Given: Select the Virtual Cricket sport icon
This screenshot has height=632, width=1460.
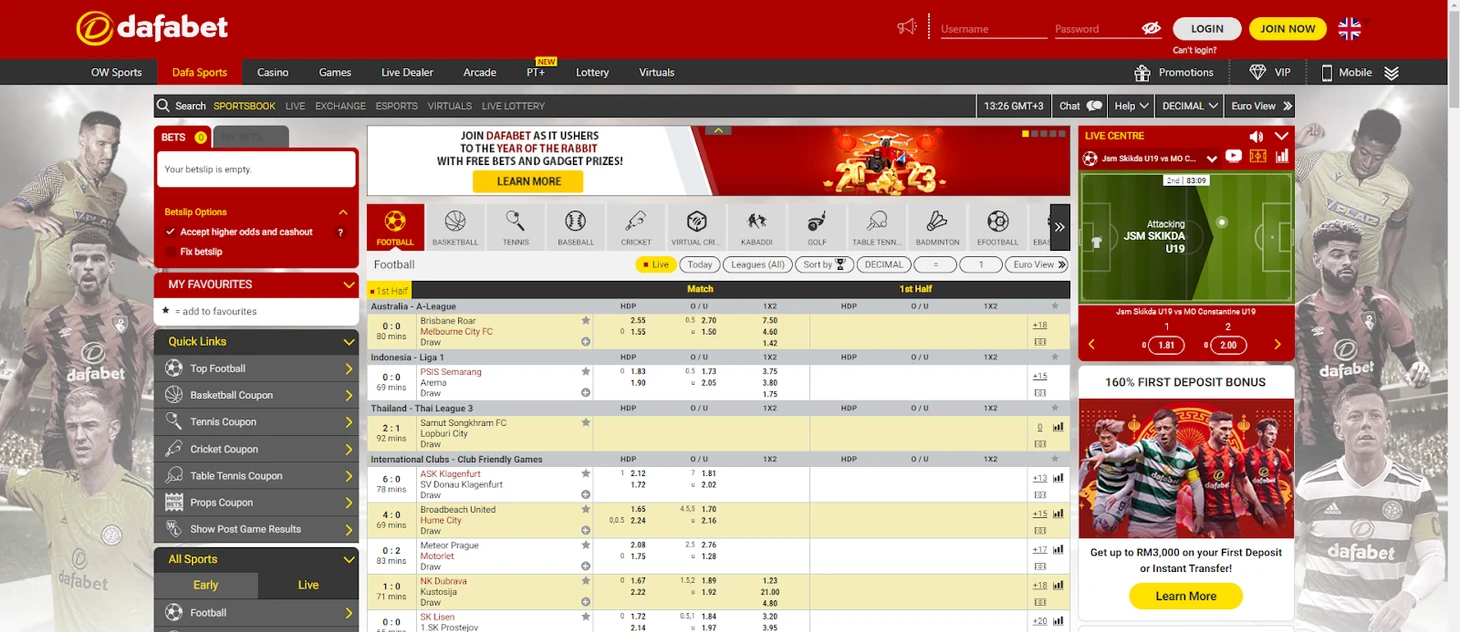Looking at the screenshot, I should [696, 227].
